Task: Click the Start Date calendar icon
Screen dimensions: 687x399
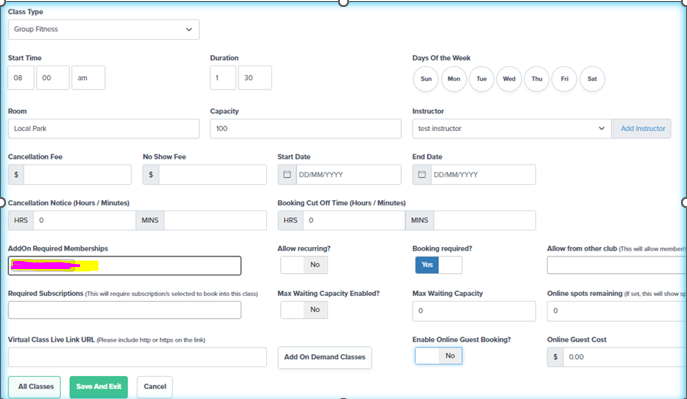Action: click(287, 174)
